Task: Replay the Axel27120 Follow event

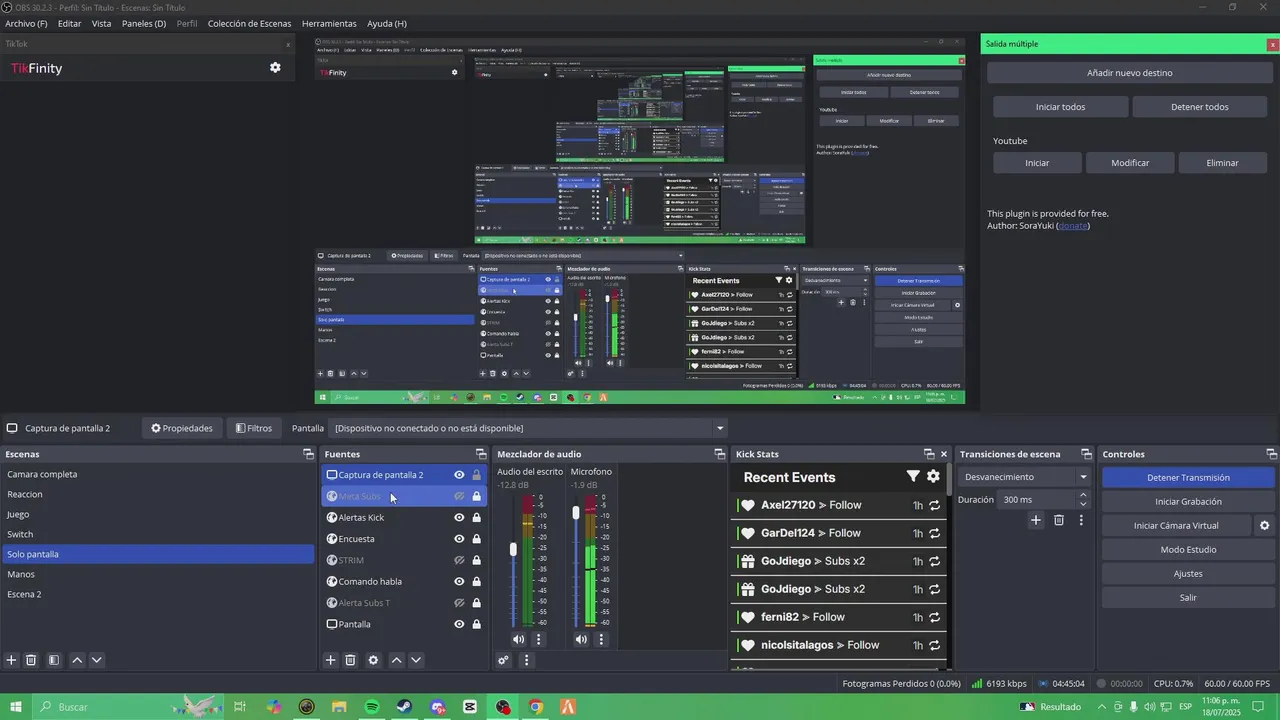Action: (934, 505)
